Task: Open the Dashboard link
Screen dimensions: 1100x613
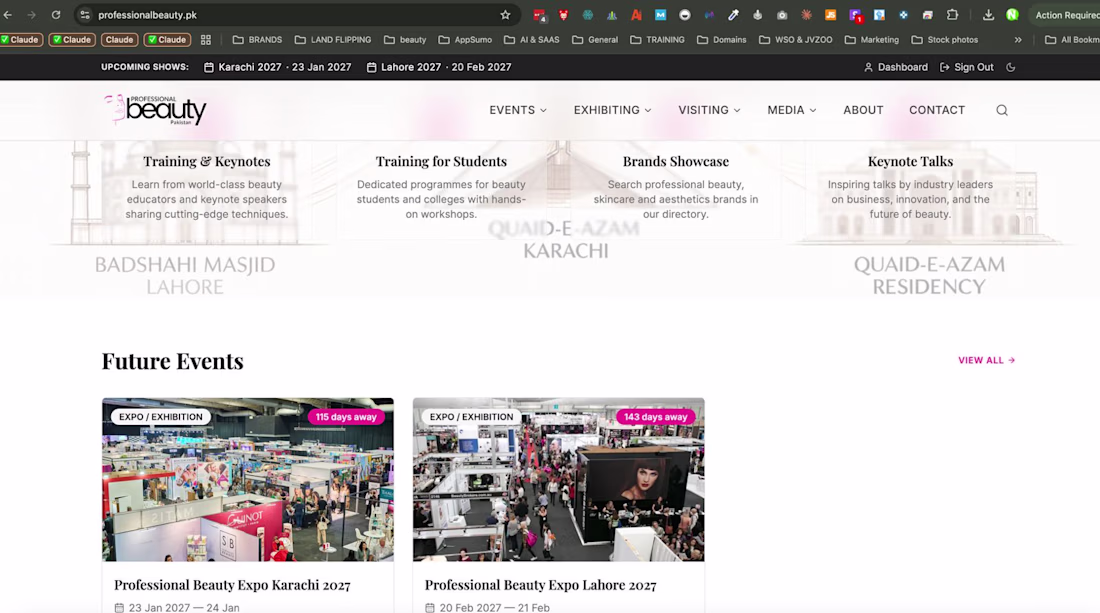Action: click(x=895, y=67)
